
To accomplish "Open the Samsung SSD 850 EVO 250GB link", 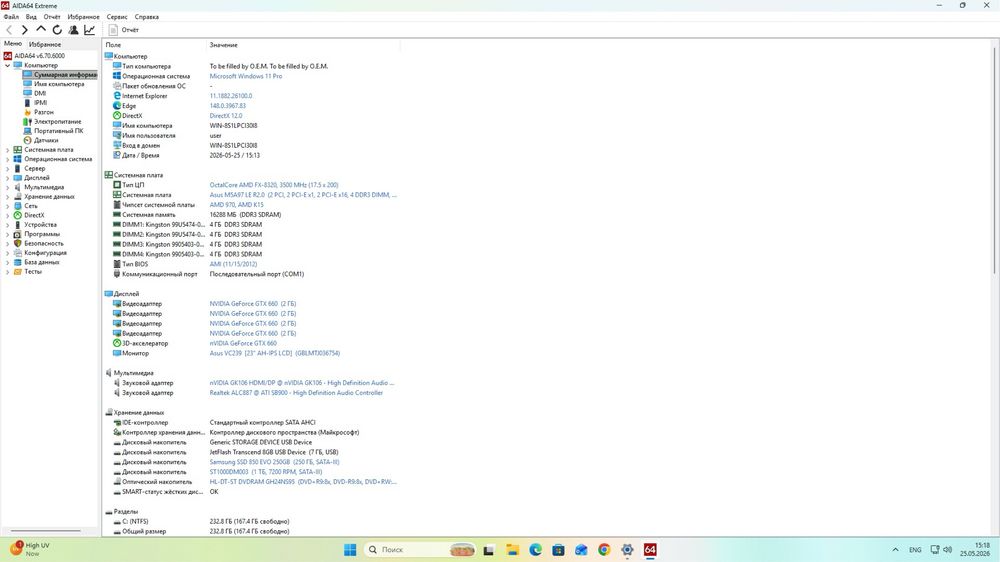I will [274, 462].
